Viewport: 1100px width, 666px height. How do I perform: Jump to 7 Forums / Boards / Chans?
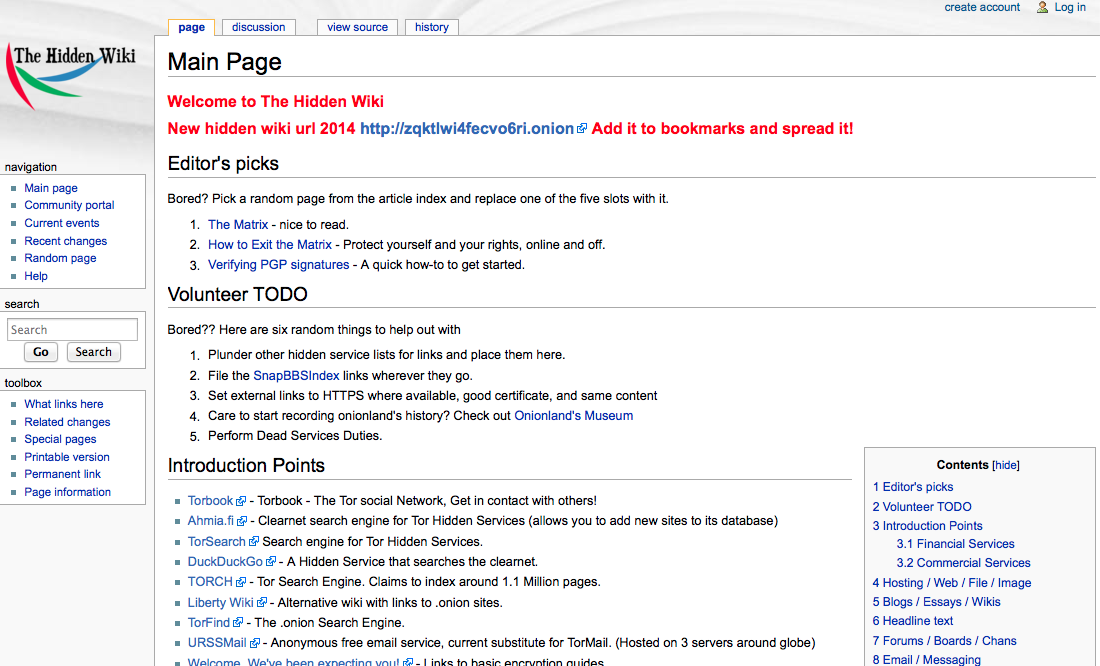944,641
